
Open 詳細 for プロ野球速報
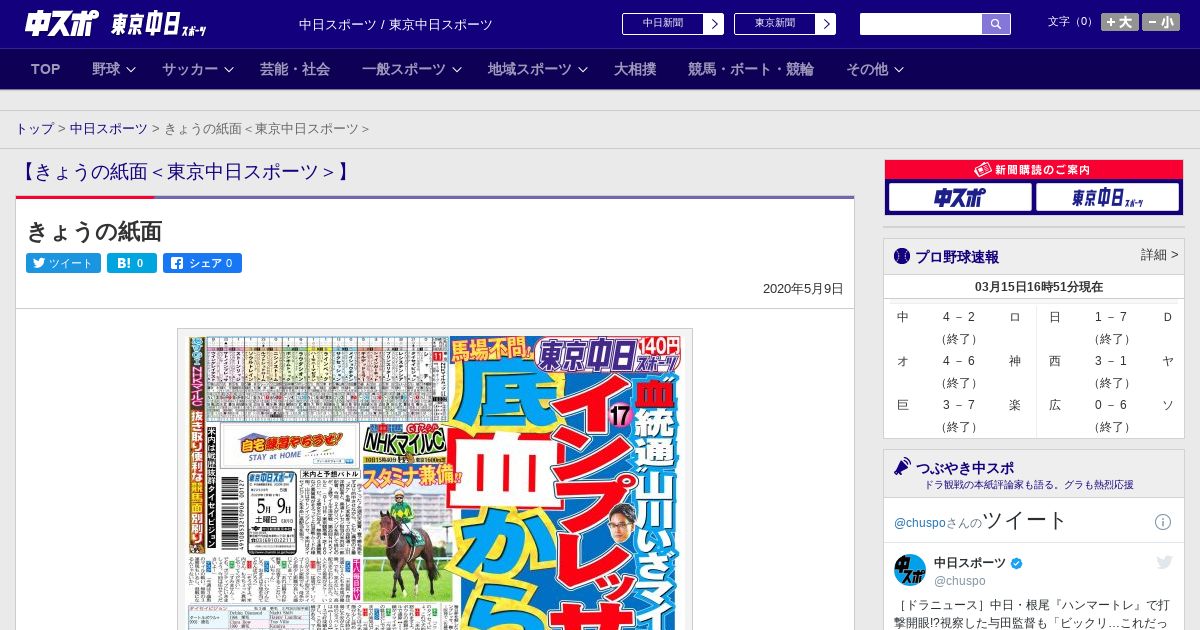point(1160,255)
